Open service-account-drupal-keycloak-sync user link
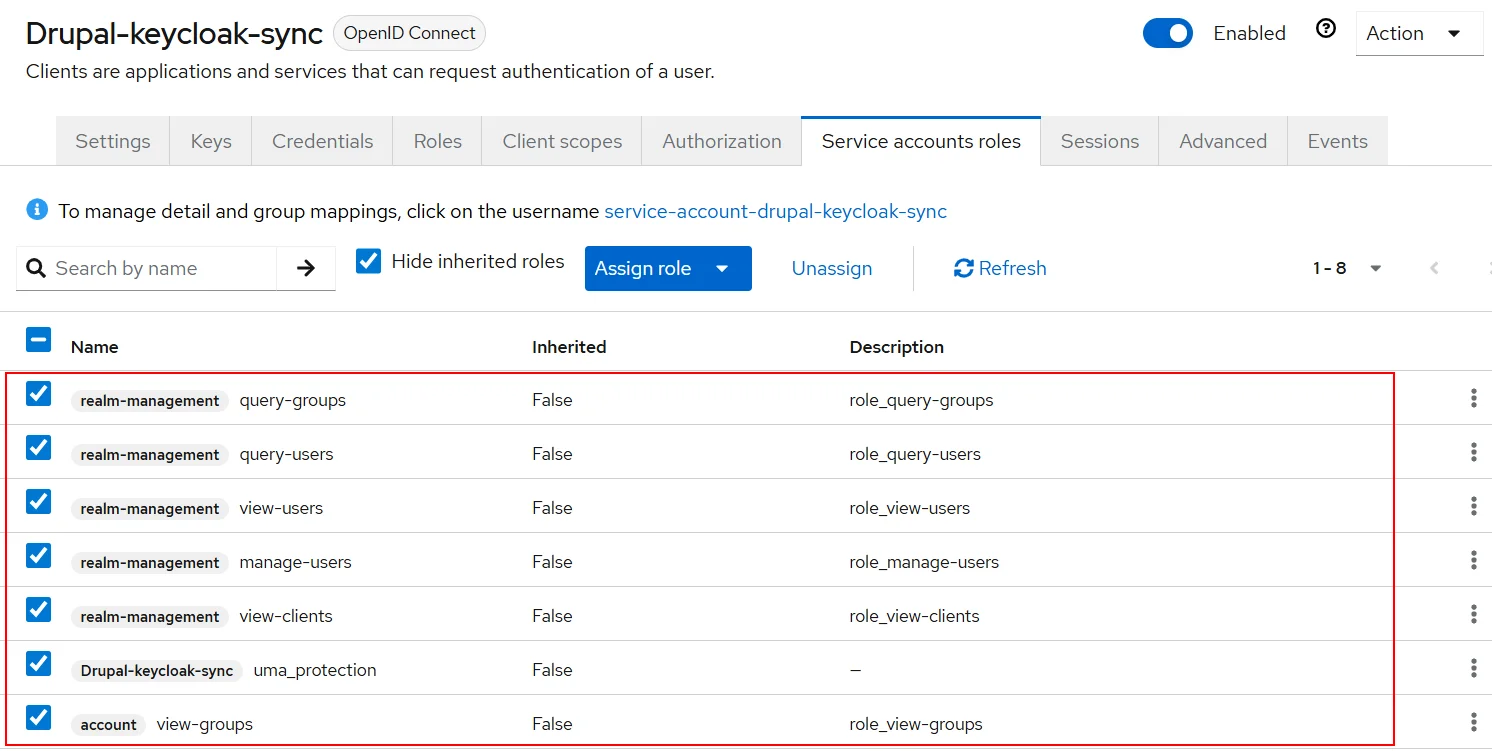The image size is (1492, 751). 775,211
